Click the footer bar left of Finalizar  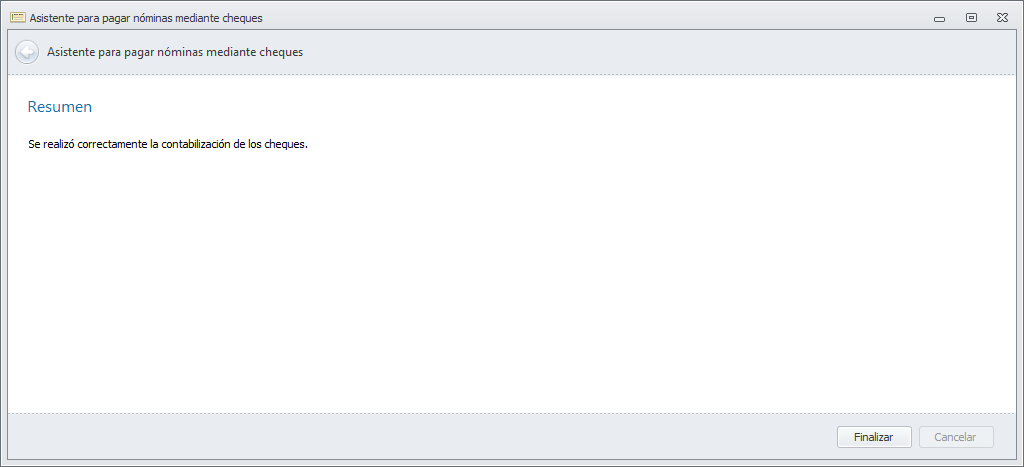400,437
